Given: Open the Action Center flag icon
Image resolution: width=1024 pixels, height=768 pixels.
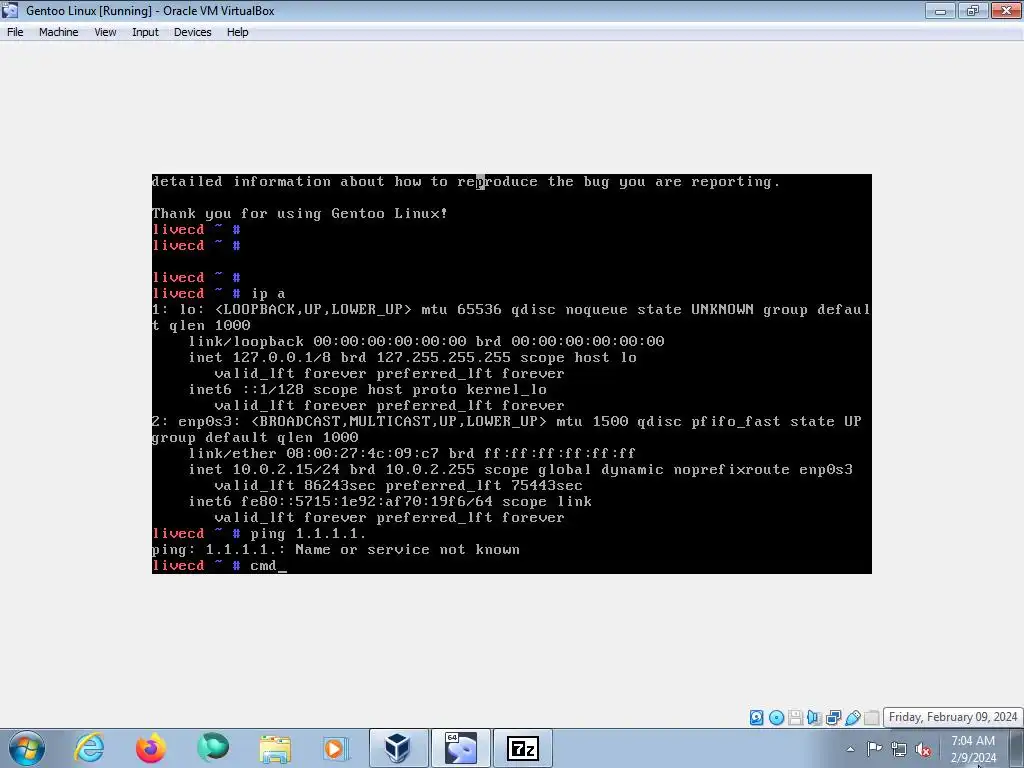Looking at the screenshot, I should [x=874, y=748].
